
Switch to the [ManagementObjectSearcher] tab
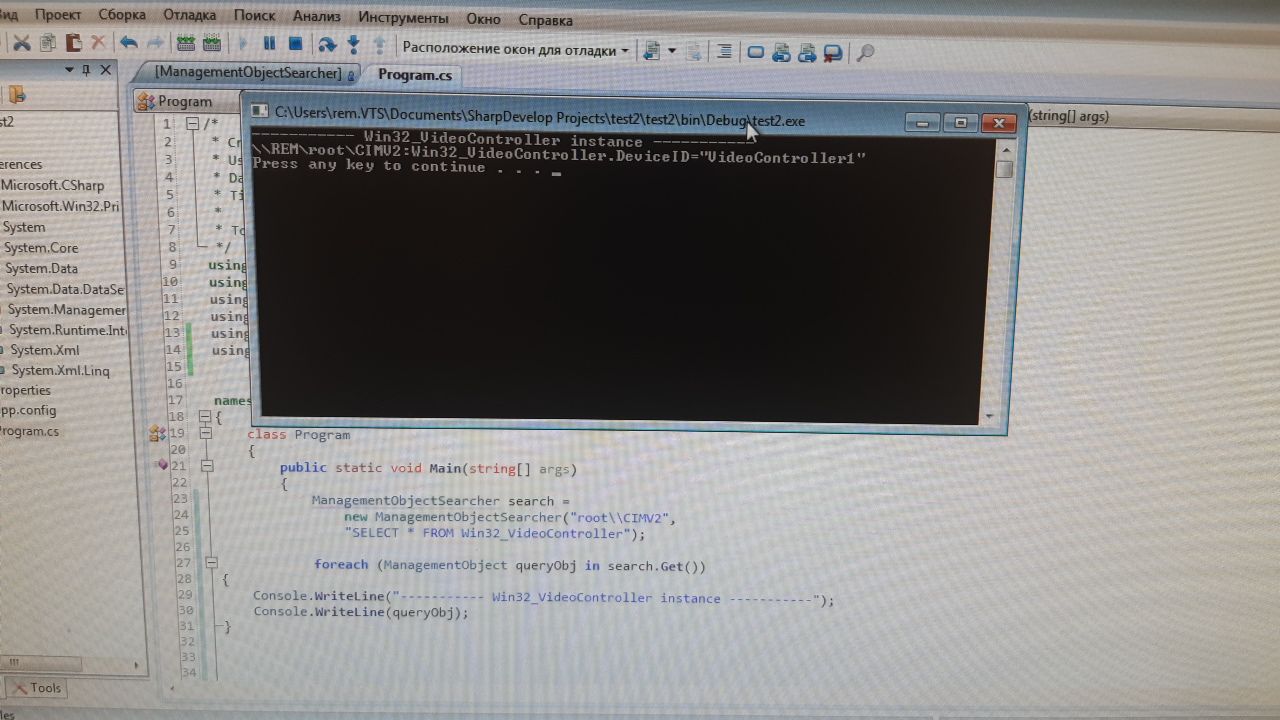(x=248, y=73)
